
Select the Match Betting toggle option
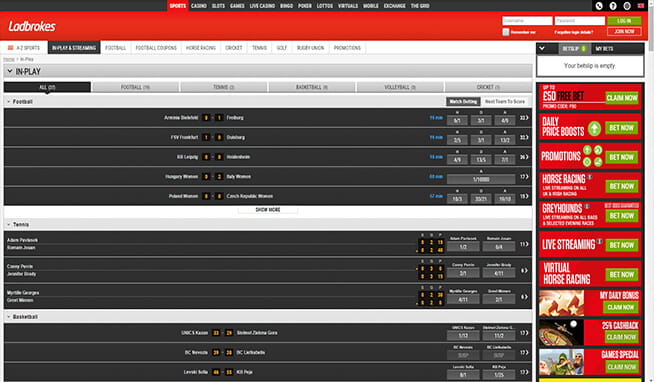click(463, 101)
